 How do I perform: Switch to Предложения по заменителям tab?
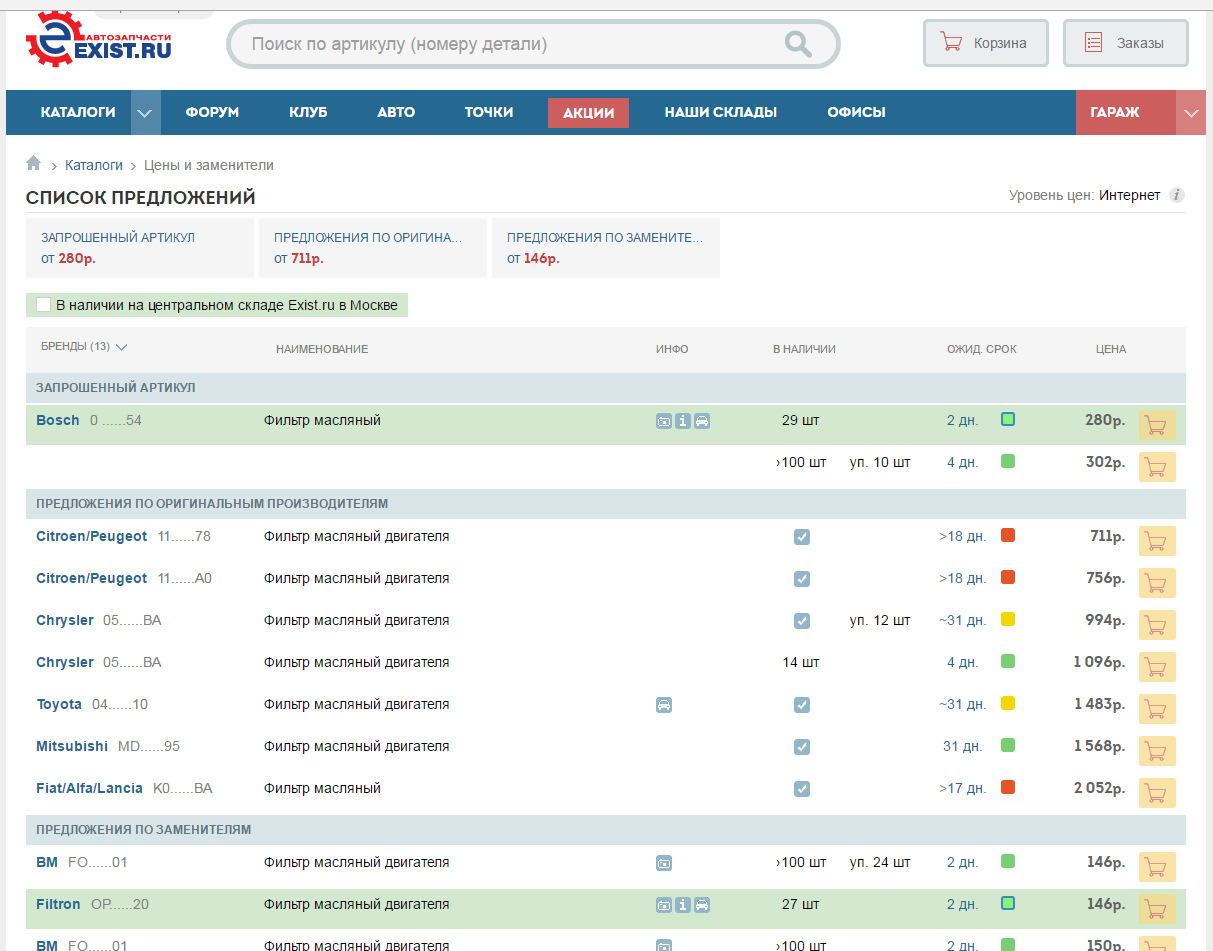click(605, 248)
